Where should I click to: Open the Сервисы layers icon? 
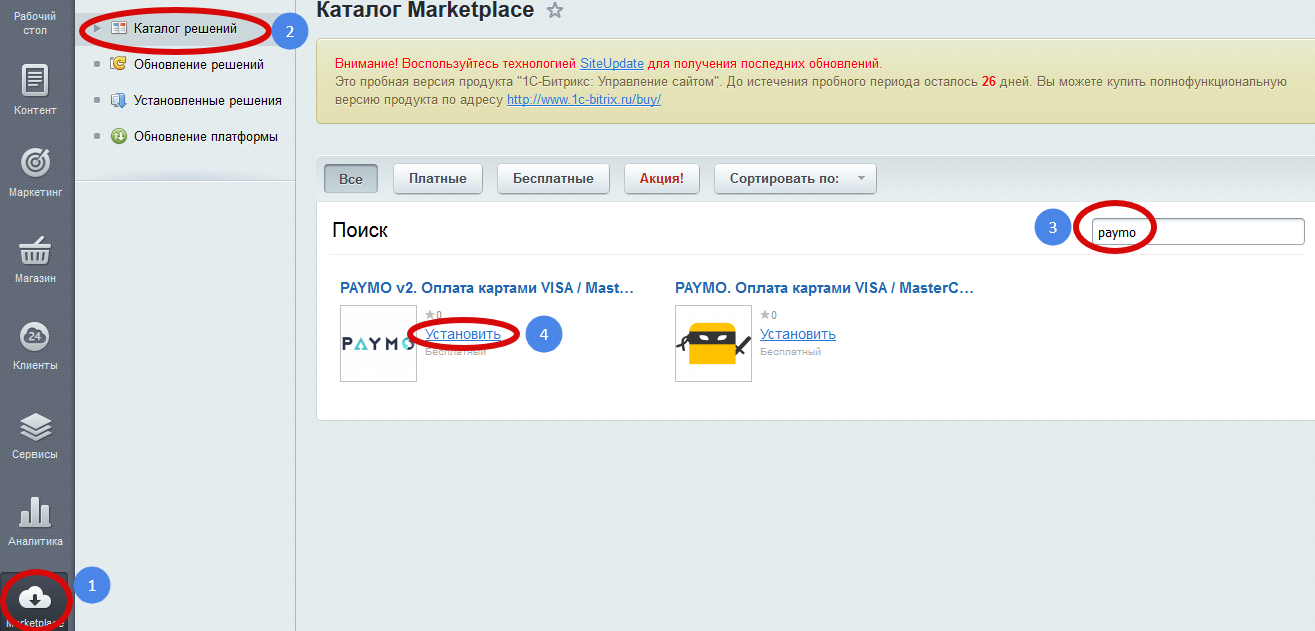[35, 426]
